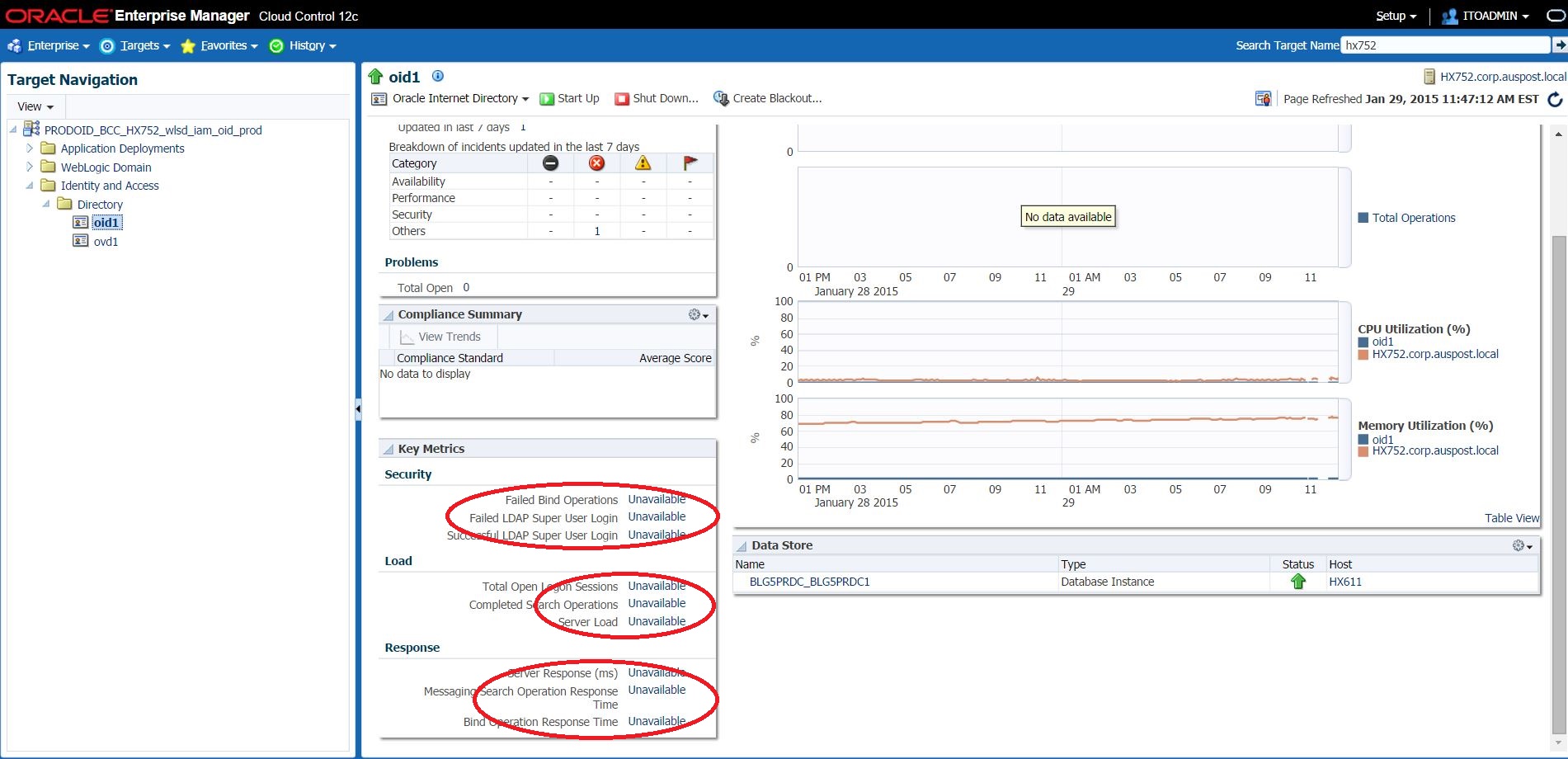Click the Search Target Name input field

[x=1444, y=45]
